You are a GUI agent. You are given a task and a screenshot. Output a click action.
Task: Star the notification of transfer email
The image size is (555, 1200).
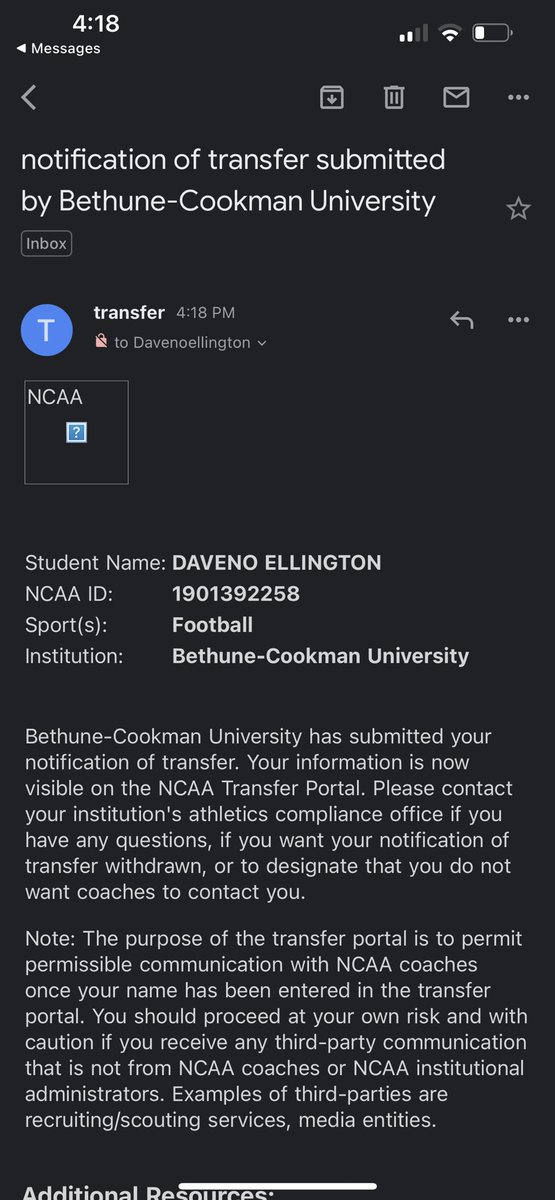pos(518,208)
